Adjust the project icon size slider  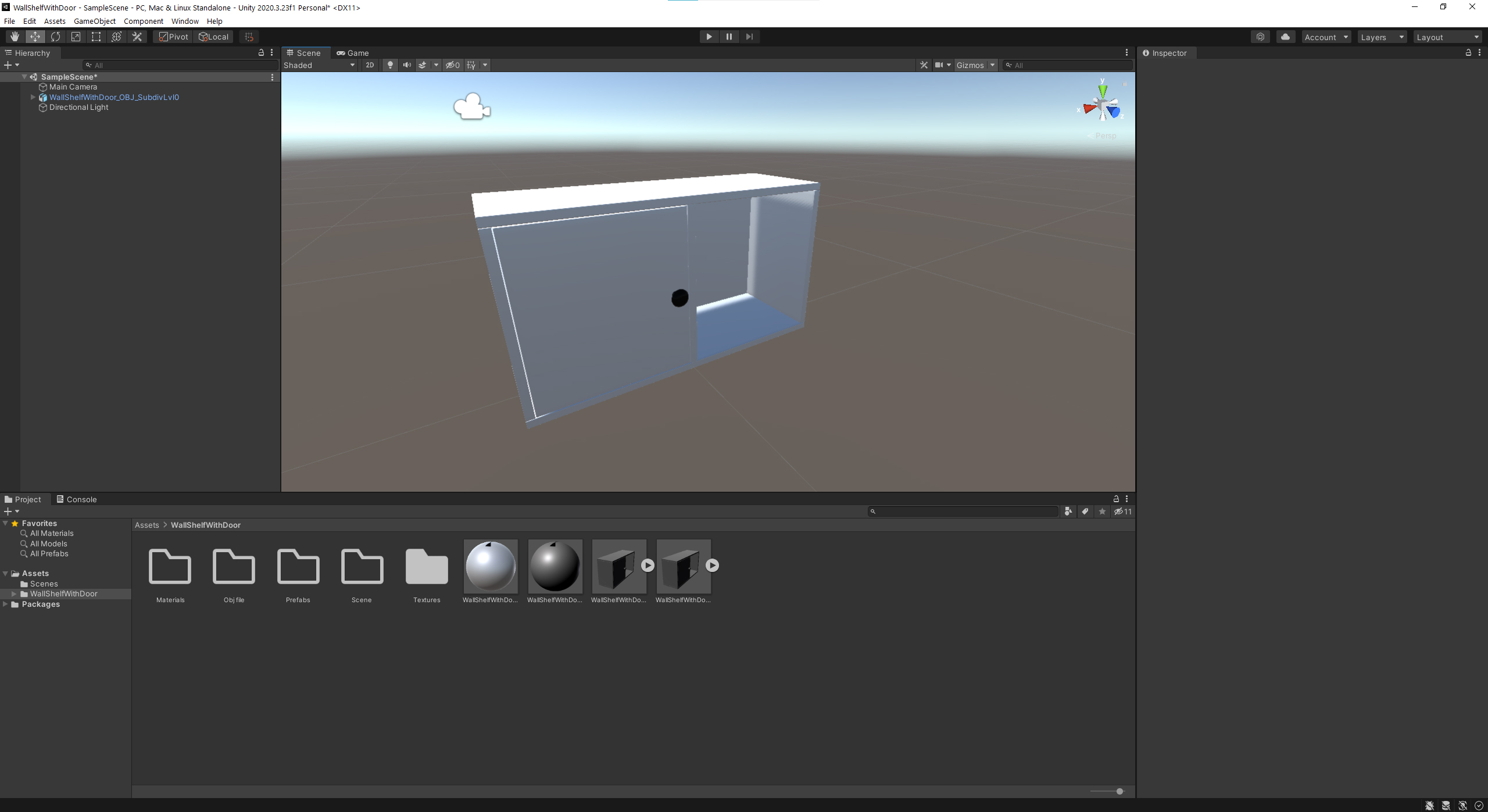click(1119, 791)
